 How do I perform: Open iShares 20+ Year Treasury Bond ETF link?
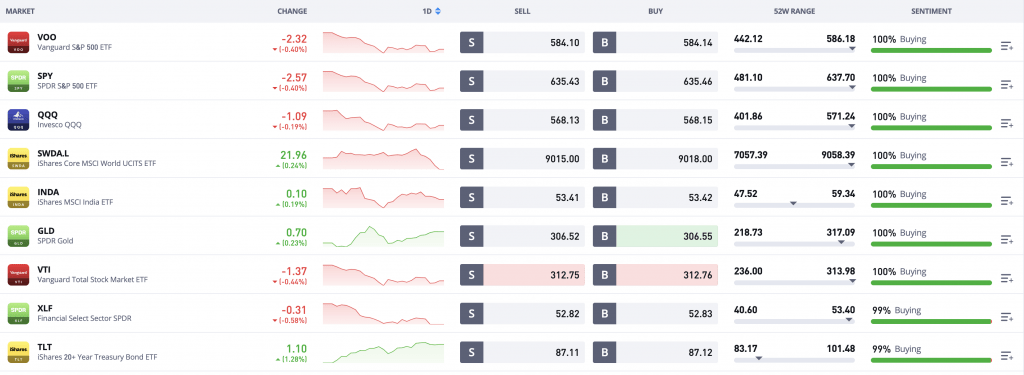pyautogui.click(x=97, y=357)
